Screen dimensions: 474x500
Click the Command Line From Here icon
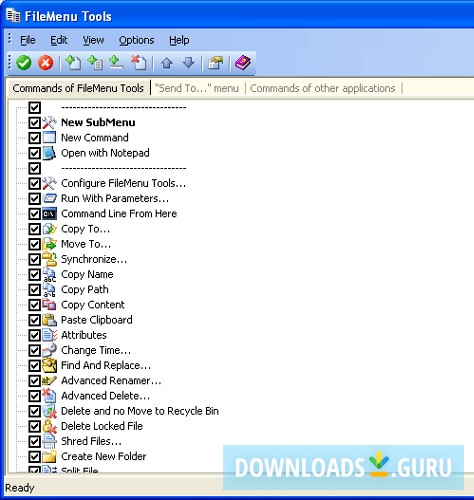(49, 214)
